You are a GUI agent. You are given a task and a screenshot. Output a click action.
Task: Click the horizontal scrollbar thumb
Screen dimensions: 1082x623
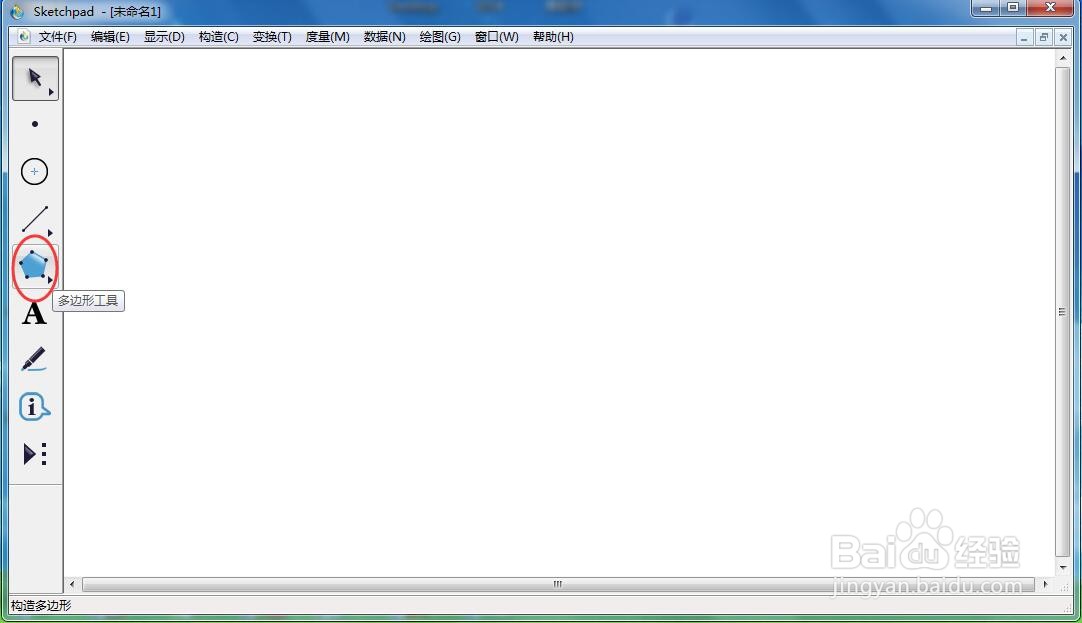[558, 584]
